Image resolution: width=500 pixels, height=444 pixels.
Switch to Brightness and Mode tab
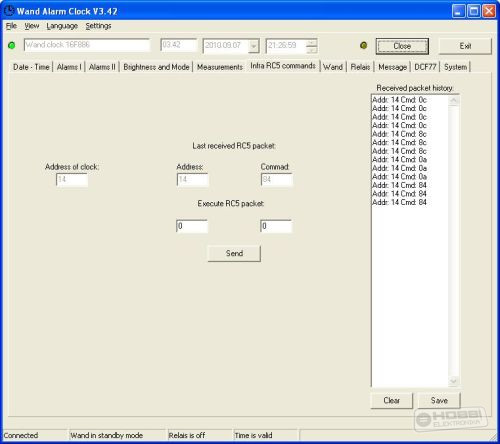pos(156,67)
